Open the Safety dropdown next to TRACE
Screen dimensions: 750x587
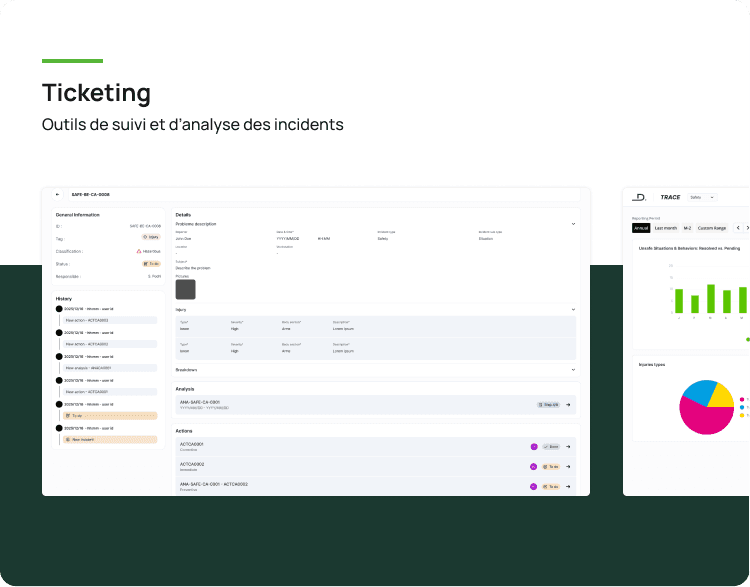[702, 197]
